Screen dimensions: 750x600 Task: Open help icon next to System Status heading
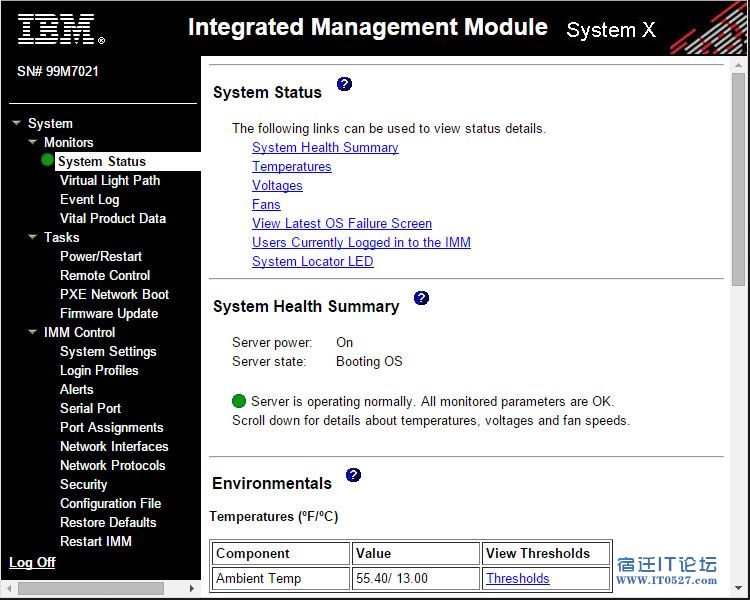[x=344, y=84]
